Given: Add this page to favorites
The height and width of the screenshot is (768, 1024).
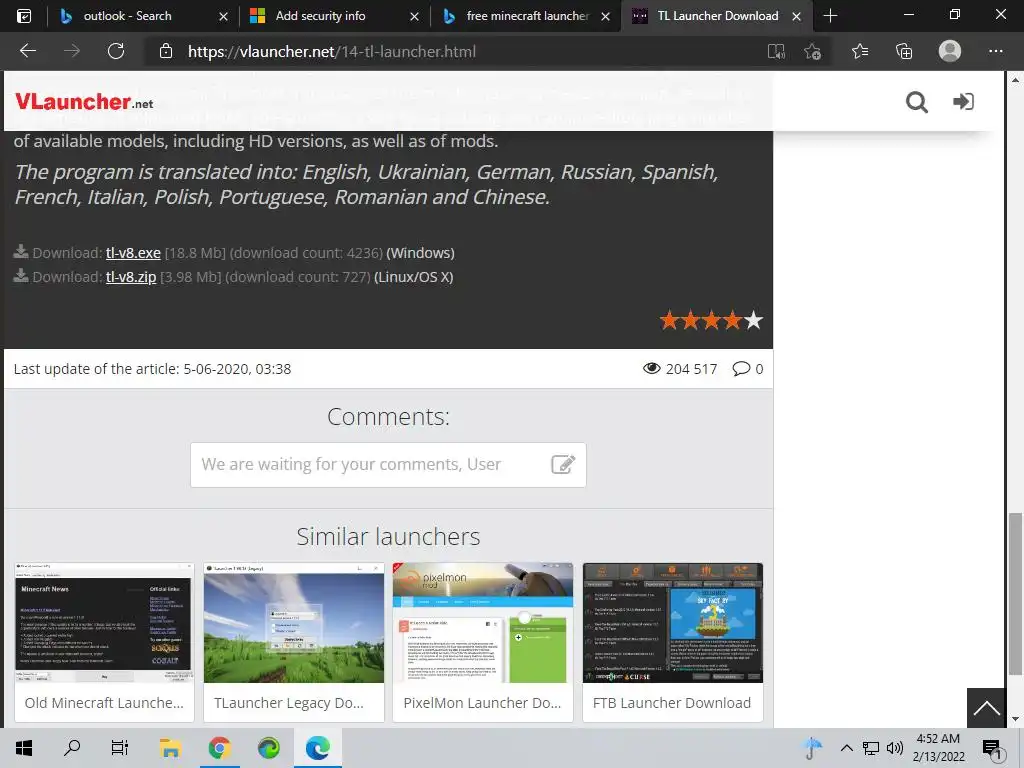Looking at the screenshot, I should click(x=812, y=52).
